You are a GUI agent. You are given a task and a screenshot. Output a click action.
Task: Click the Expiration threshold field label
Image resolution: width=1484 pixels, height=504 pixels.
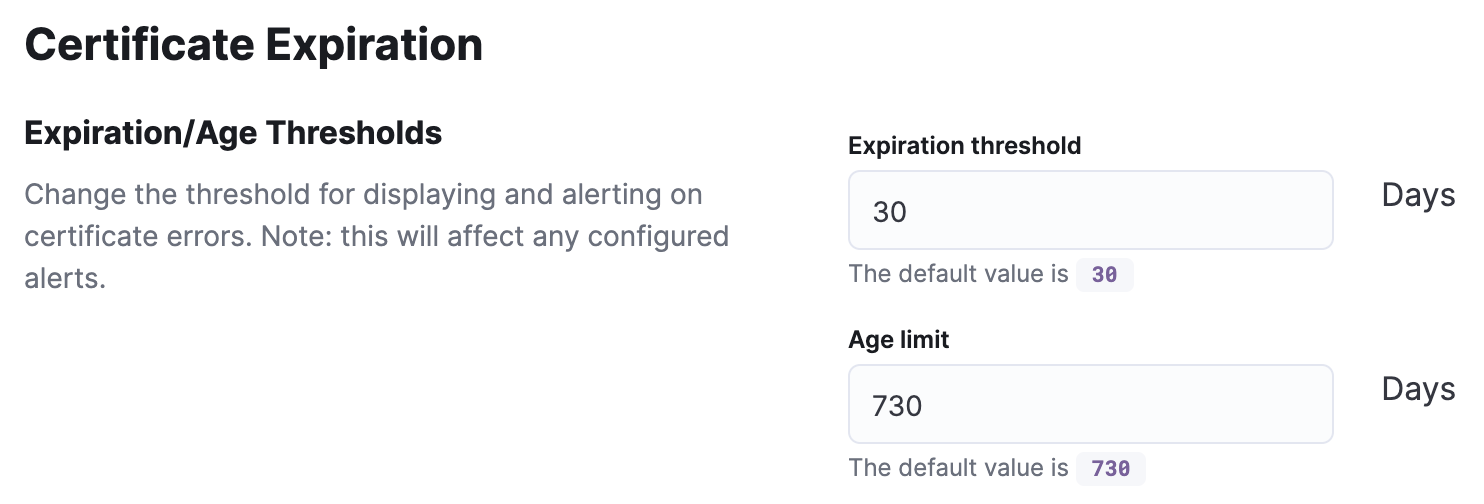(x=964, y=146)
